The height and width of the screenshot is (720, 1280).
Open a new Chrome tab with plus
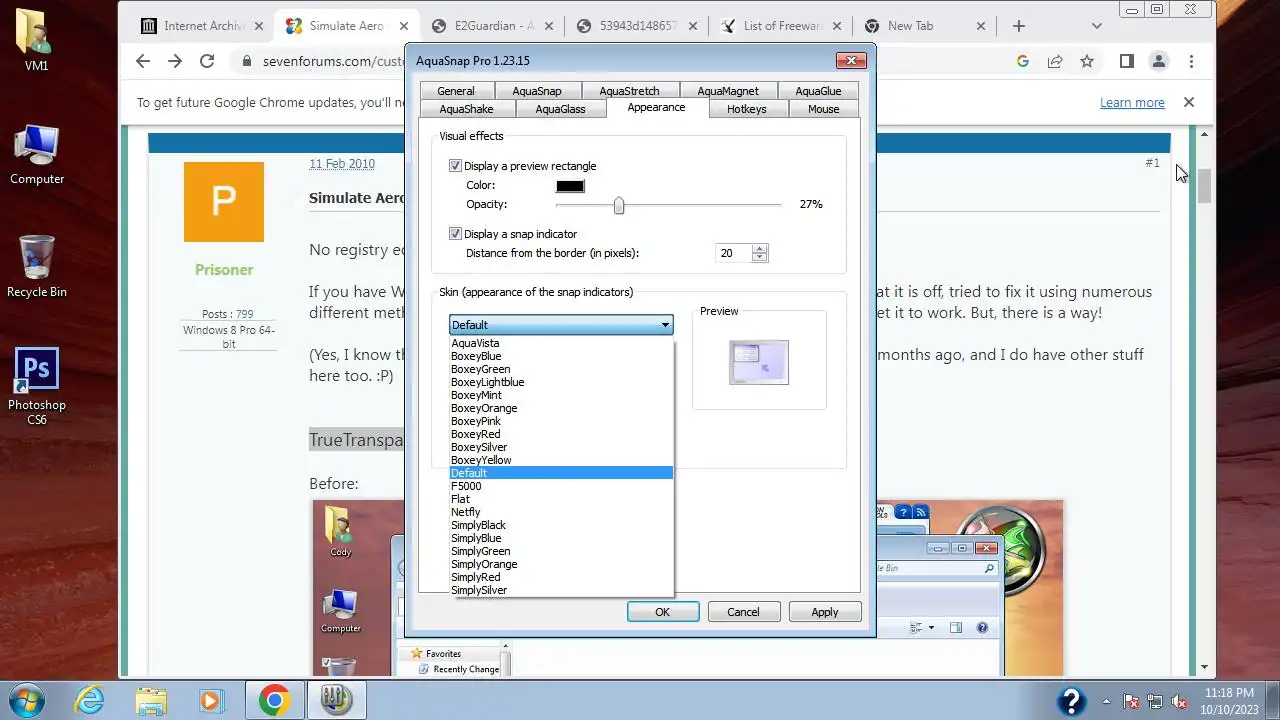click(1019, 26)
